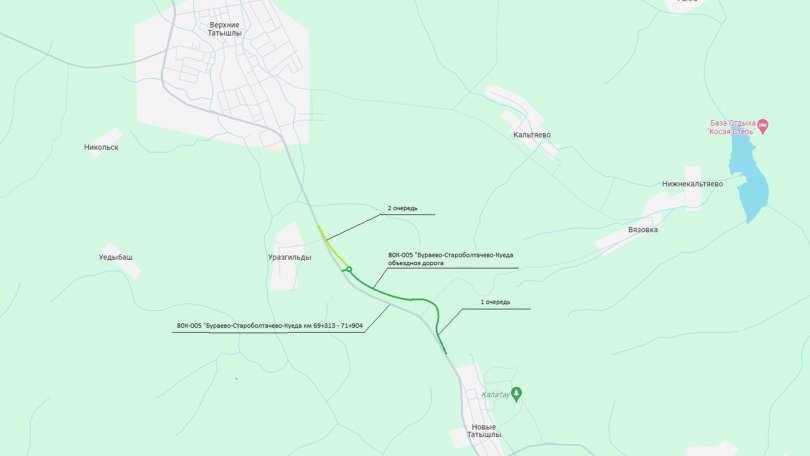
Task: Select the Вязовка village label
Action: pos(643,229)
